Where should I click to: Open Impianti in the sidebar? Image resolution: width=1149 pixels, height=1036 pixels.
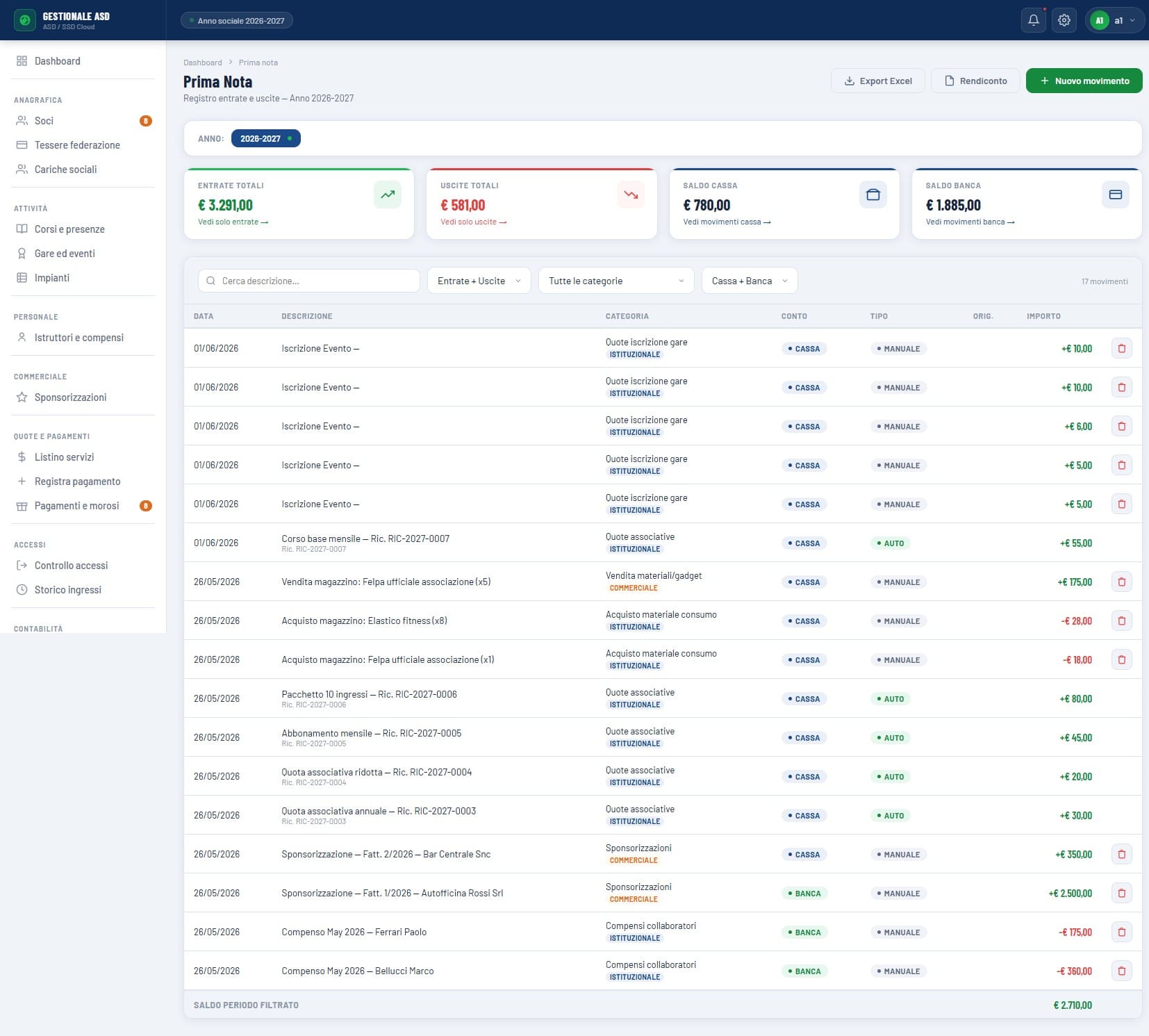tap(83, 277)
